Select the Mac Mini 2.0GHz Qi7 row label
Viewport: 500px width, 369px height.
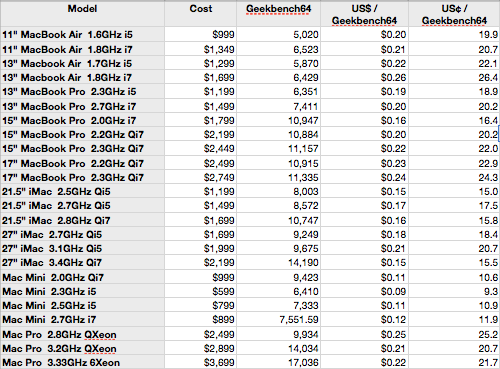[82, 277]
